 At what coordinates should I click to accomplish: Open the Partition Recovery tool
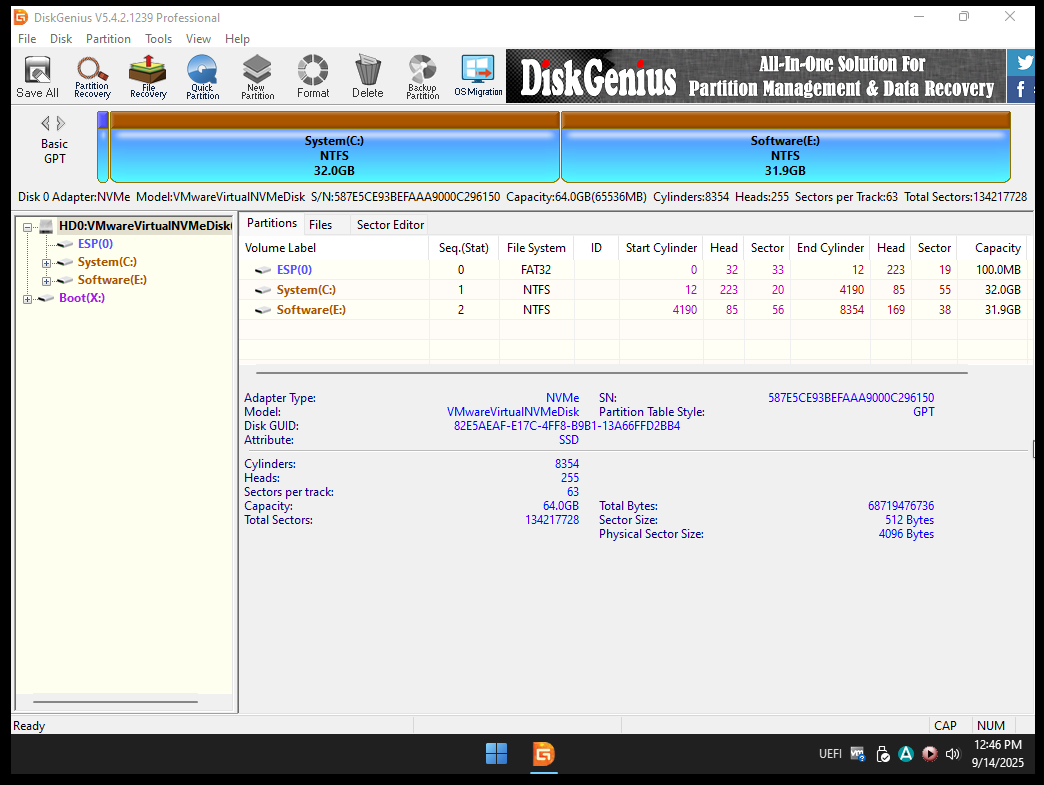click(x=92, y=77)
